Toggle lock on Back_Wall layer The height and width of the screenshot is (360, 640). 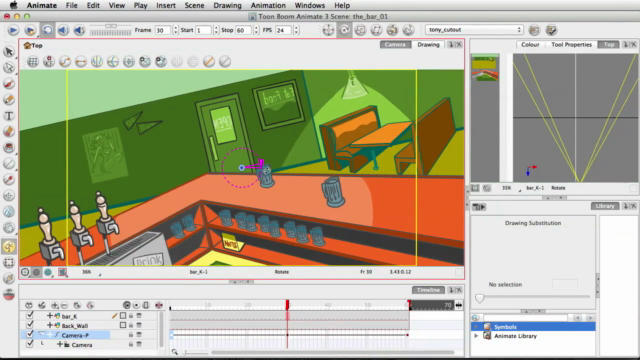coord(131,325)
